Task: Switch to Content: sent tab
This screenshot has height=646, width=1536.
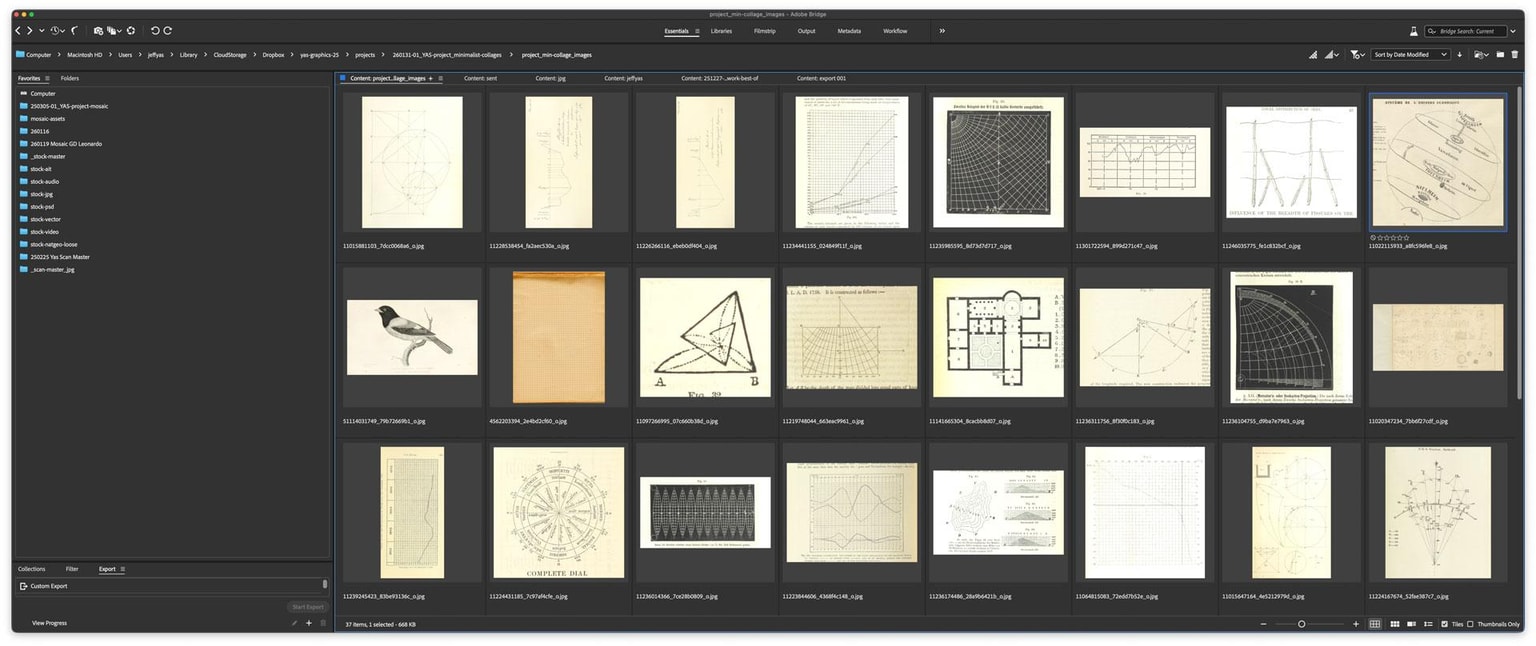Action: (481, 78)
